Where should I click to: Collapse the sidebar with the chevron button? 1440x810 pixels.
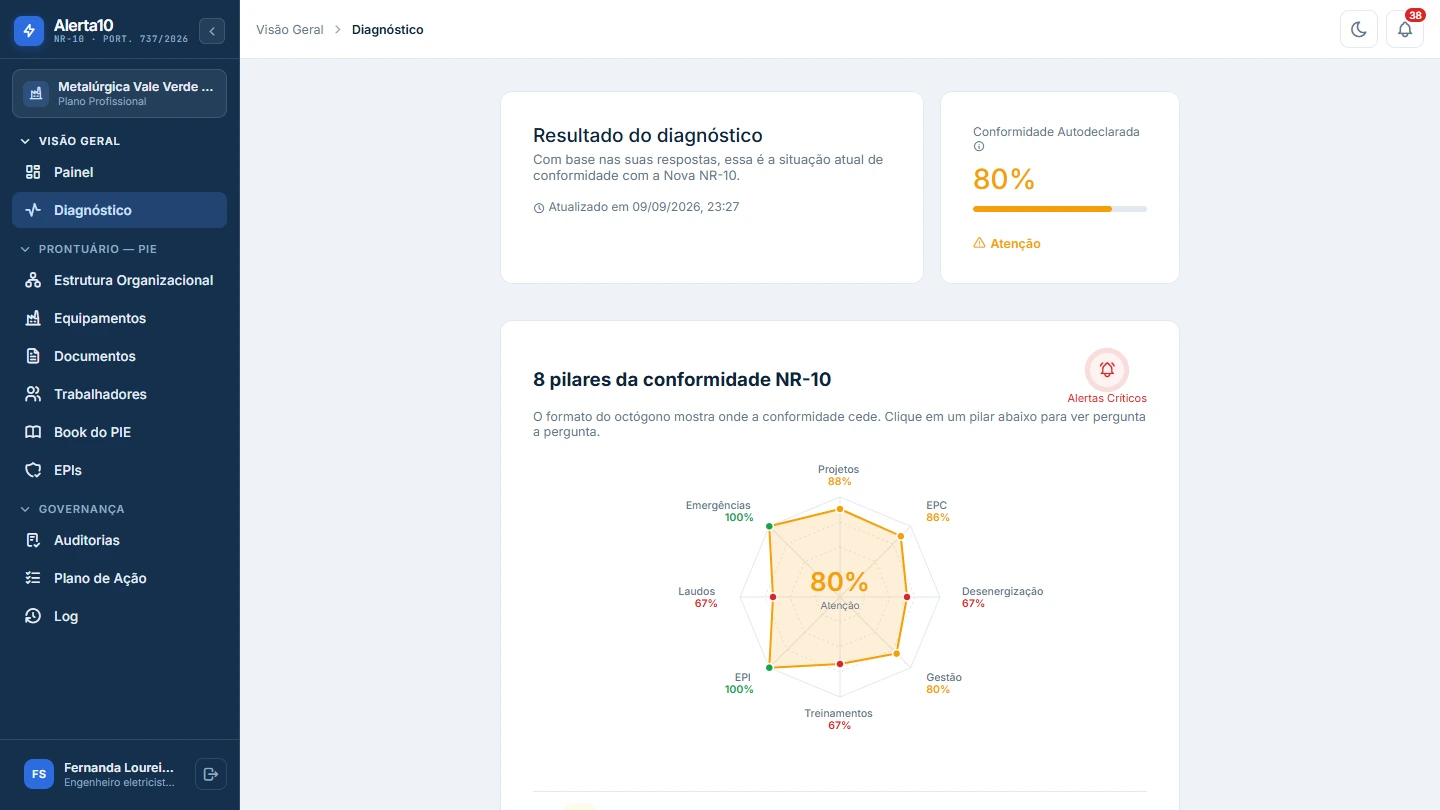(212, 31)
